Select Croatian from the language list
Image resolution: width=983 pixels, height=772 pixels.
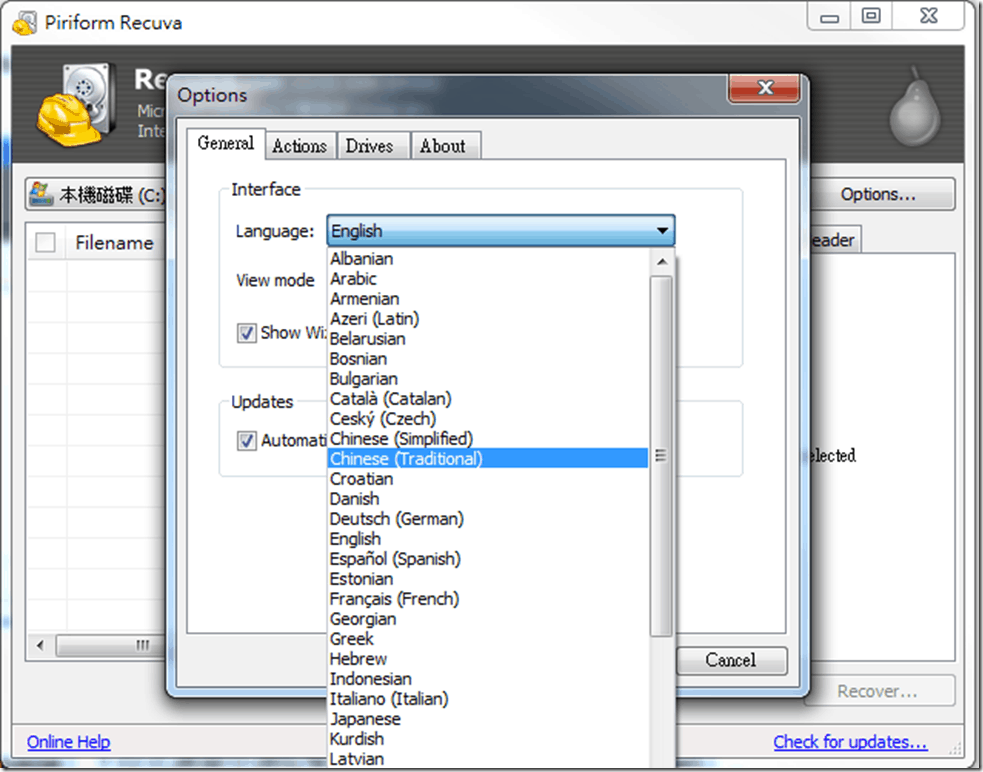pyautogui.click(x=488, y=479)
